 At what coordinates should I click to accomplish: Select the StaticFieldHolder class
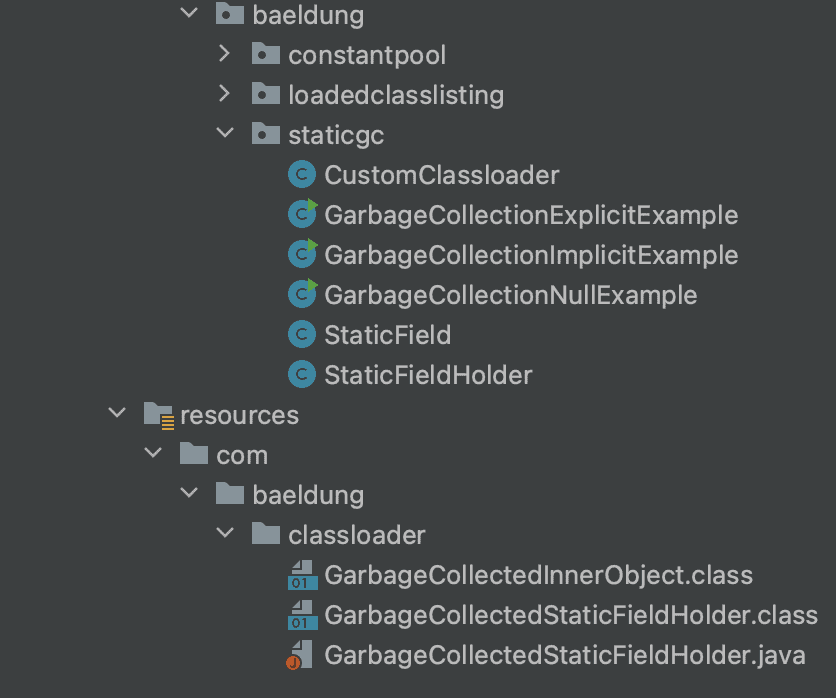click(x=428, y=375)
